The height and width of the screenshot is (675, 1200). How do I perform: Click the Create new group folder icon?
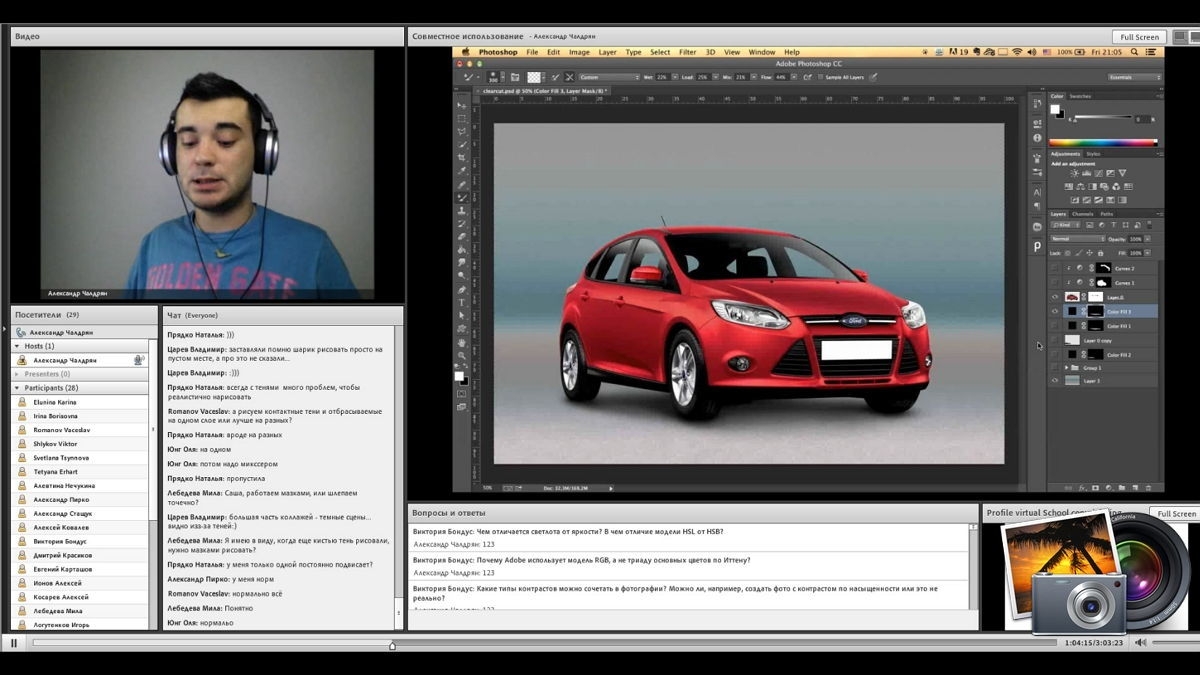pos(1122,488)
